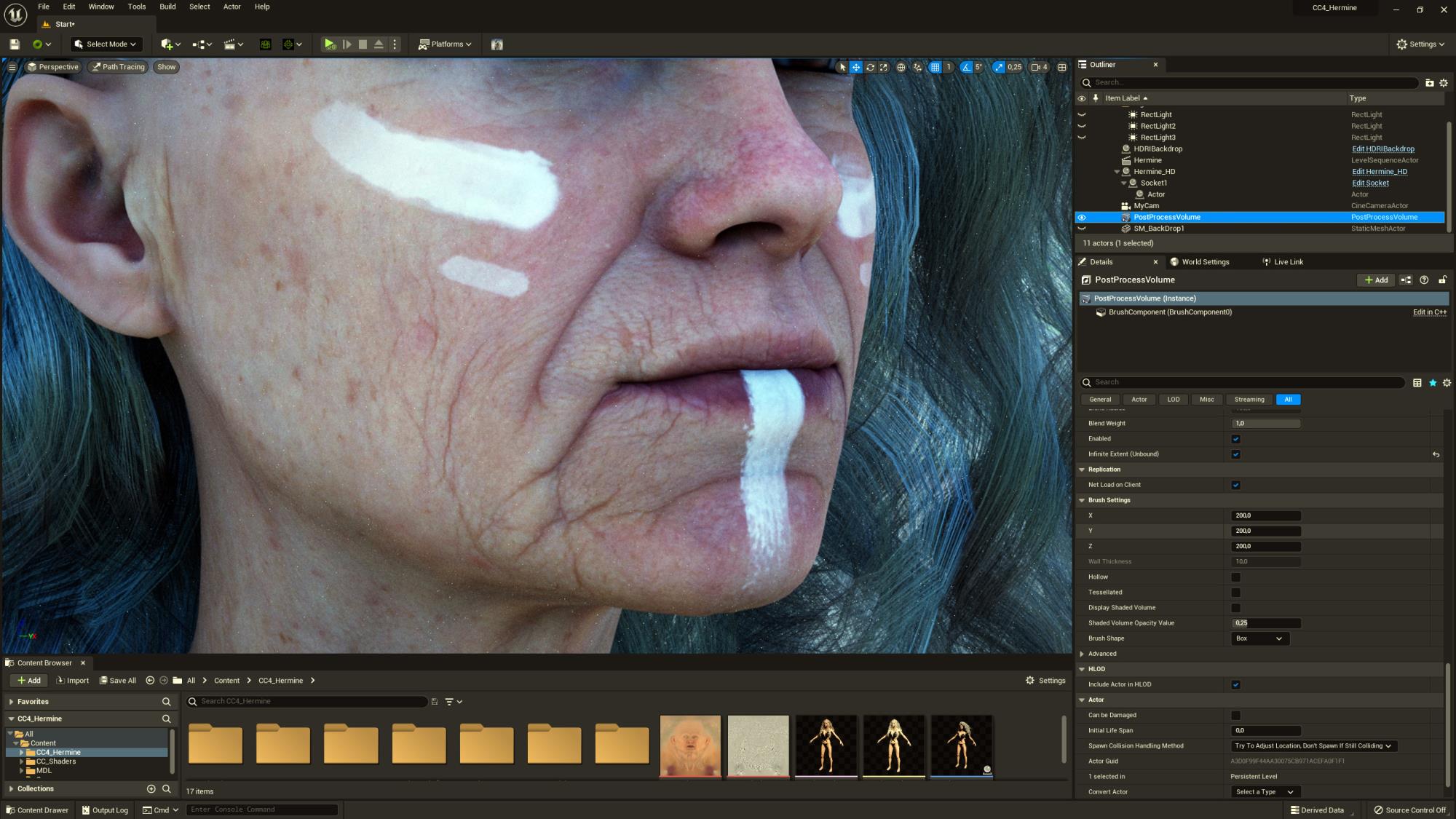Toggle favorites star filter in Details
This screenshot has height=819, width=1456.
(1433, 383)
